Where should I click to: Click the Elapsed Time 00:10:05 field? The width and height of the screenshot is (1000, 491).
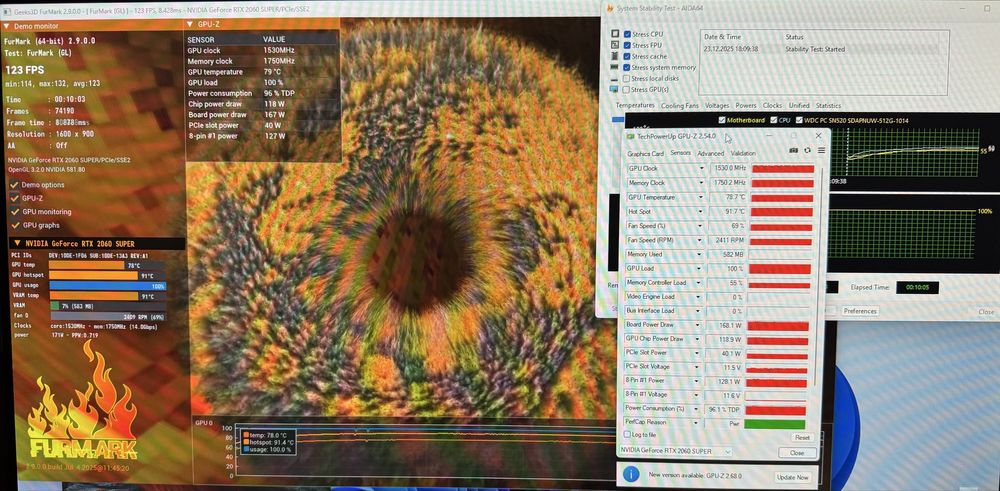click(x=917, y=288)
